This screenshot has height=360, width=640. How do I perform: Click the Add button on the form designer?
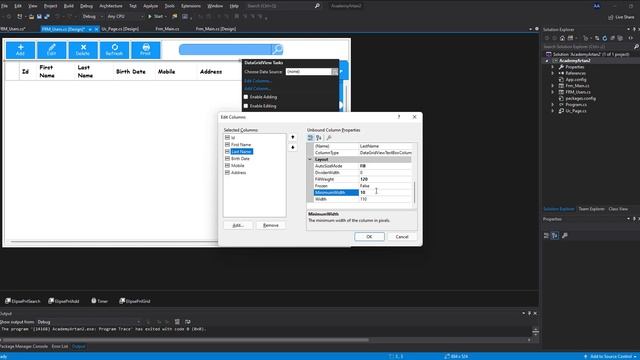pyautogui.click(x=20, y=50)
